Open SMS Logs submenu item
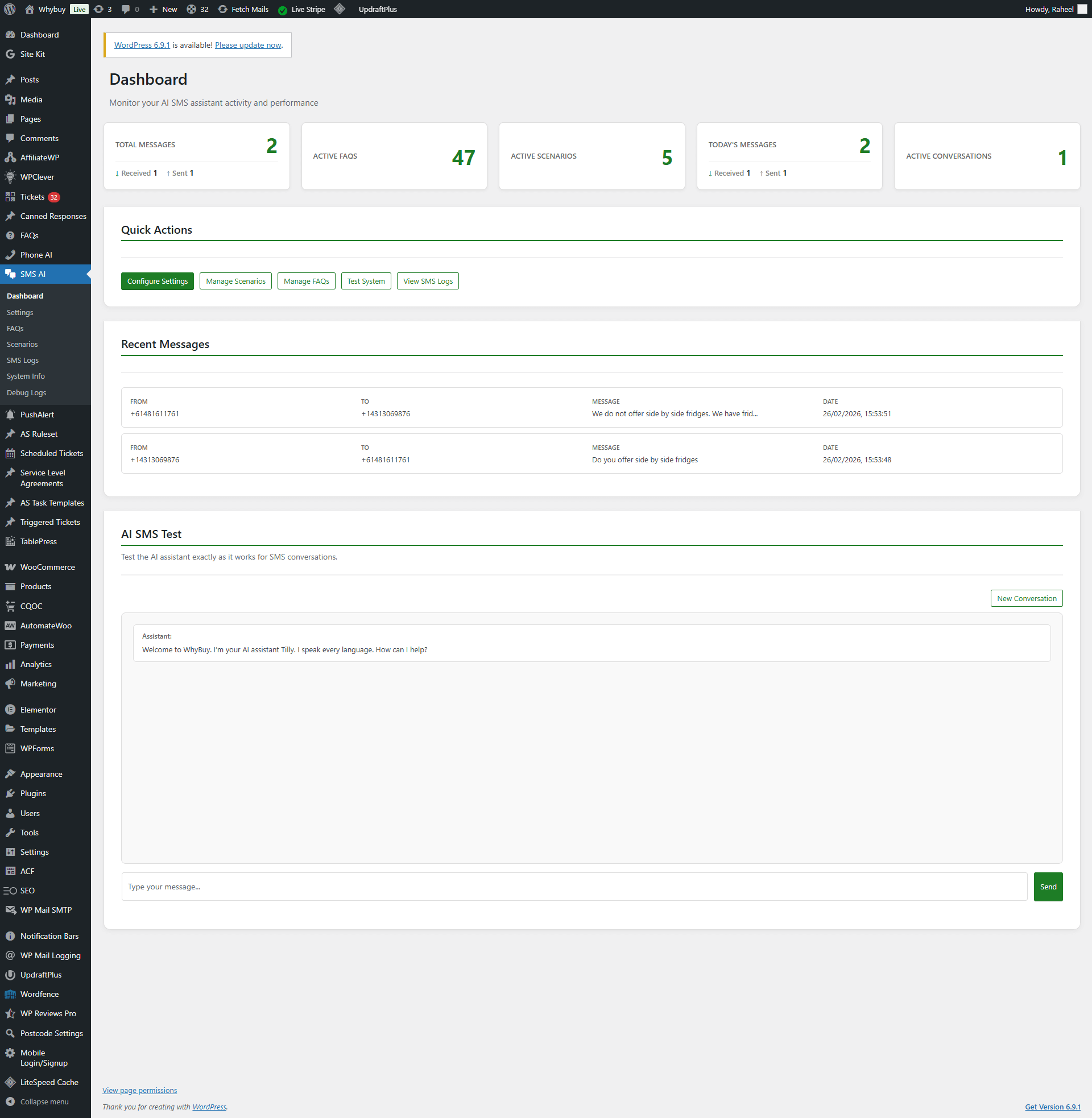Image resolution: width=1092 pixels, height=1118 pixels. click(23, 360)
